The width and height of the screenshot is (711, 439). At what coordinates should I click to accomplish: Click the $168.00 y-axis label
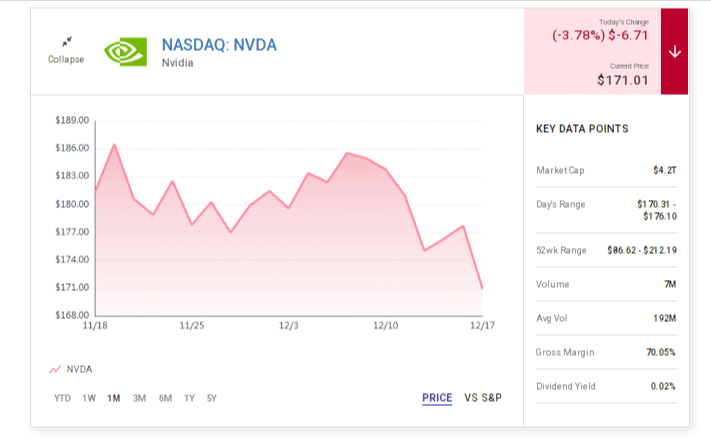(x=72, y=315)
